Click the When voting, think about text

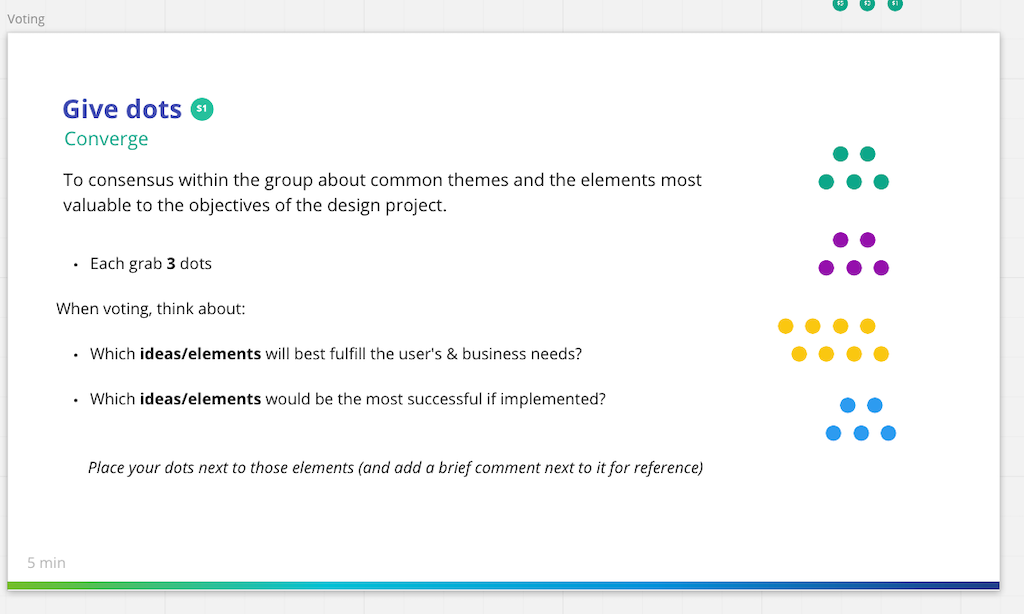150,308
